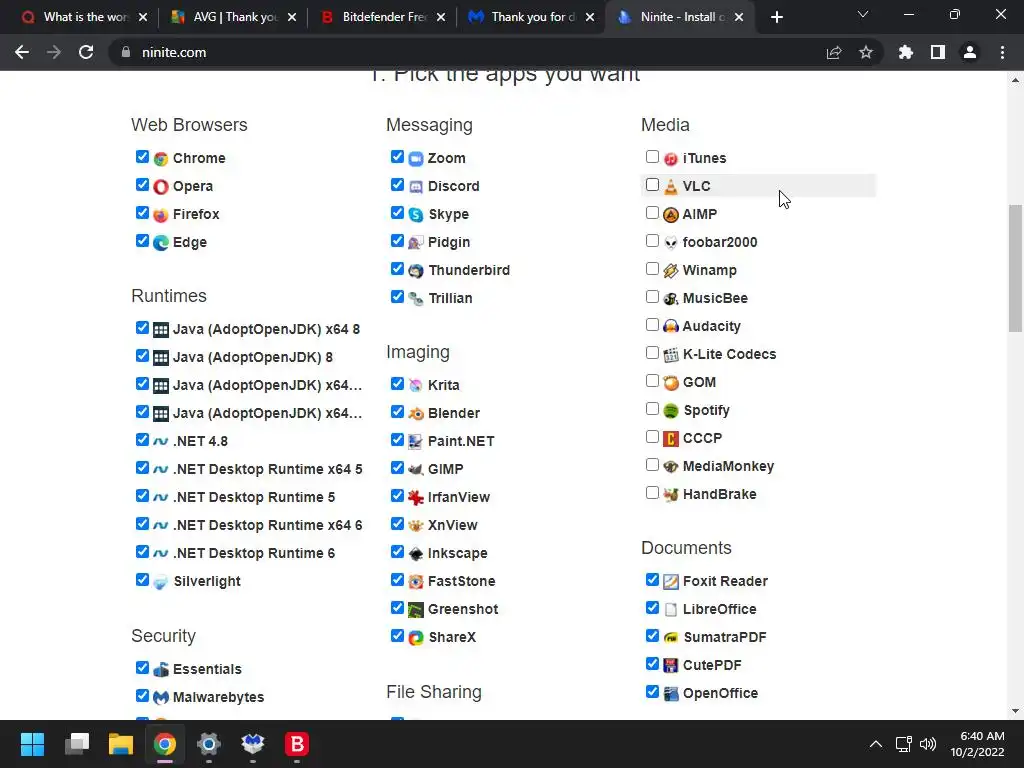
Task: Click the Firefox logo icon
Action: tap(161, 215)
